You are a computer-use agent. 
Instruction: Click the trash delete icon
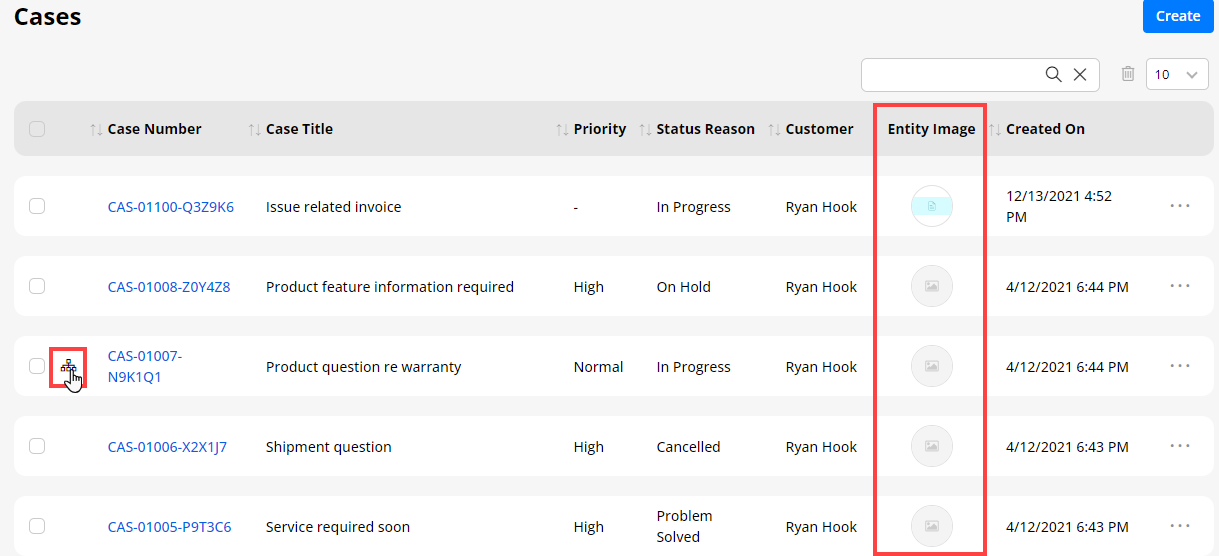pos(1128,74)
